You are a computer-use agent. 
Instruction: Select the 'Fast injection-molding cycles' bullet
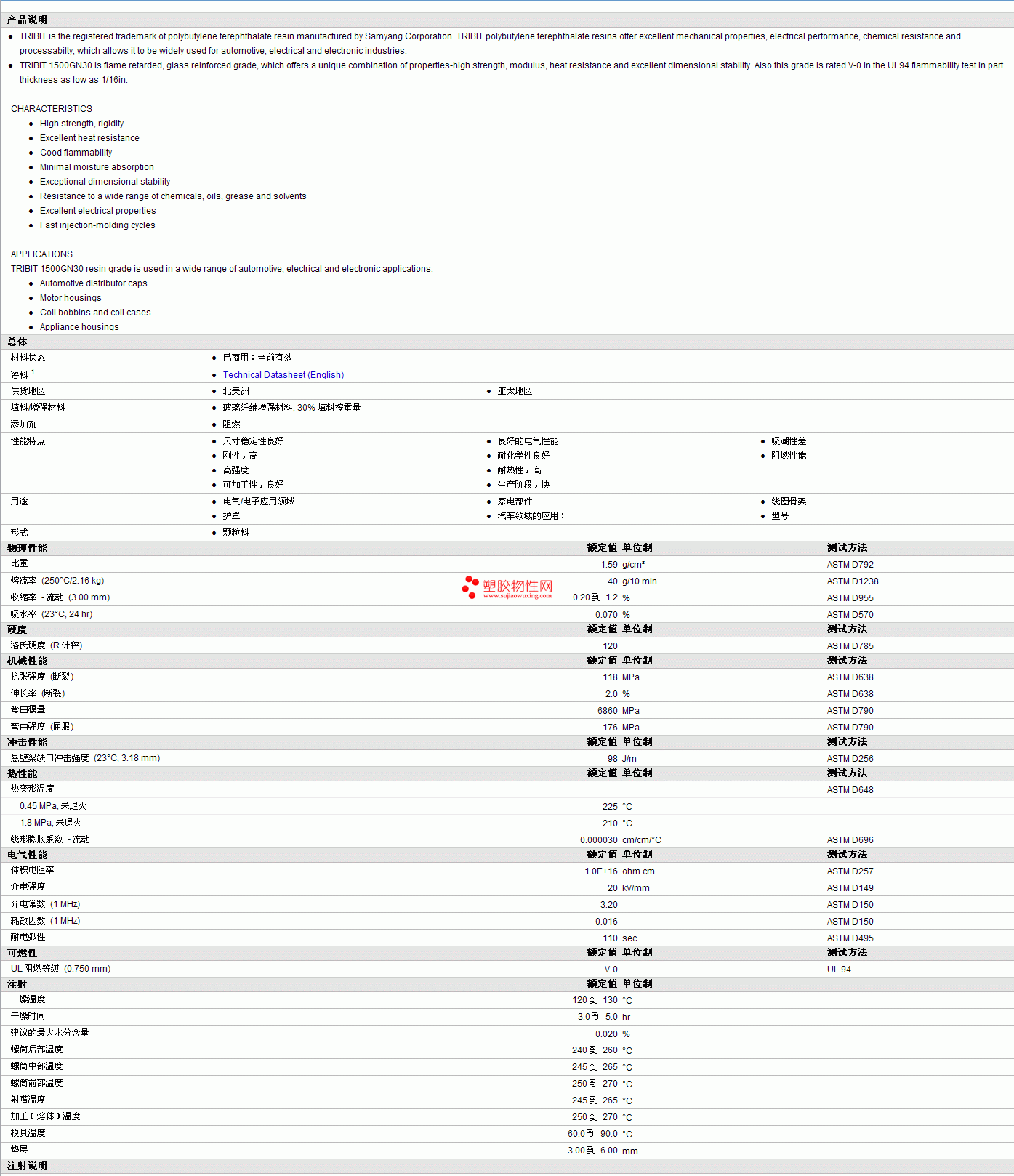point(97,225)
